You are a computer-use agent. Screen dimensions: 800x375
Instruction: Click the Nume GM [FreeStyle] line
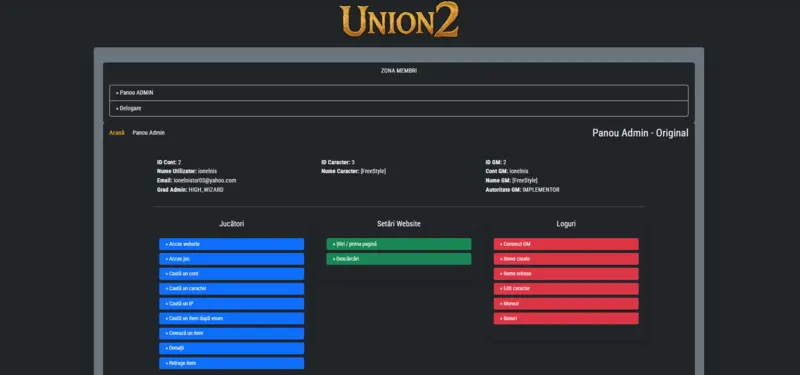pyautogui.click(x=512, y=181)
